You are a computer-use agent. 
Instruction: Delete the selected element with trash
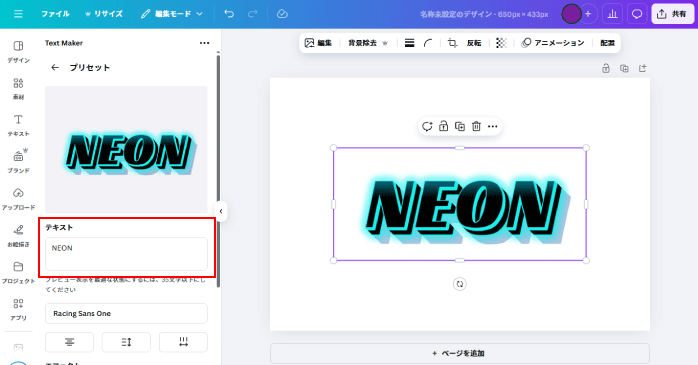coord(476,126)
